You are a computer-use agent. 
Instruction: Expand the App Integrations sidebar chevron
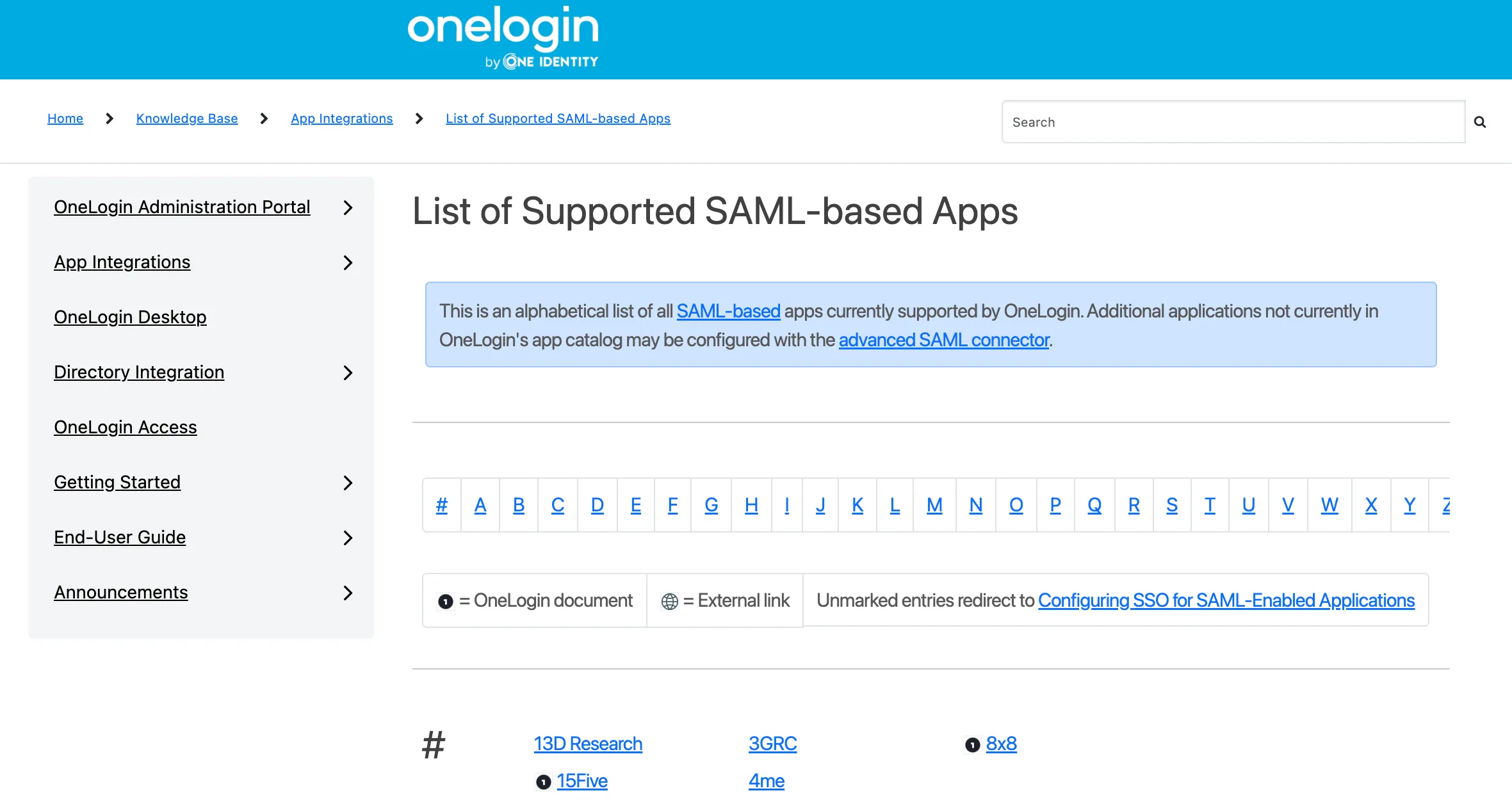[x=348, y=262]
